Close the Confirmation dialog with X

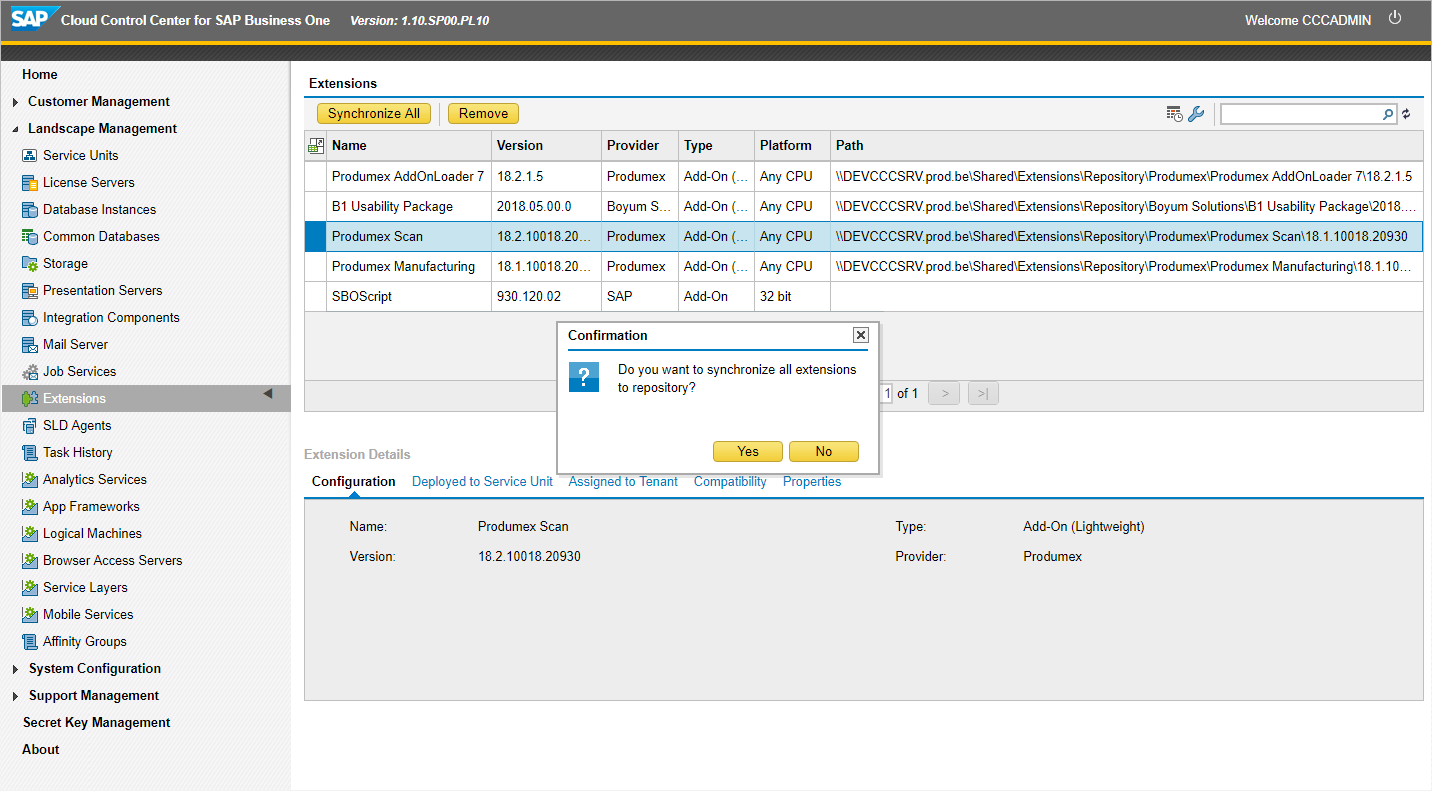(860, 336)
